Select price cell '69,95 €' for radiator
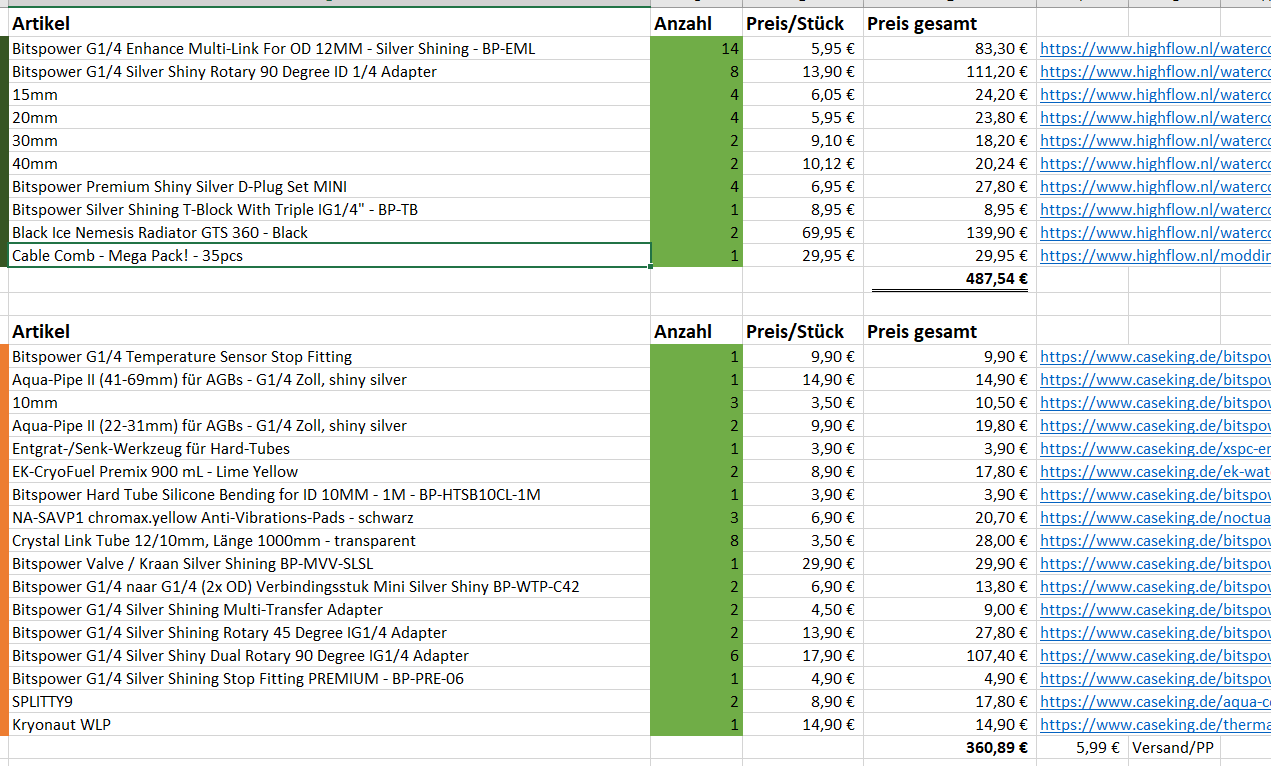 tap(803, 232)
